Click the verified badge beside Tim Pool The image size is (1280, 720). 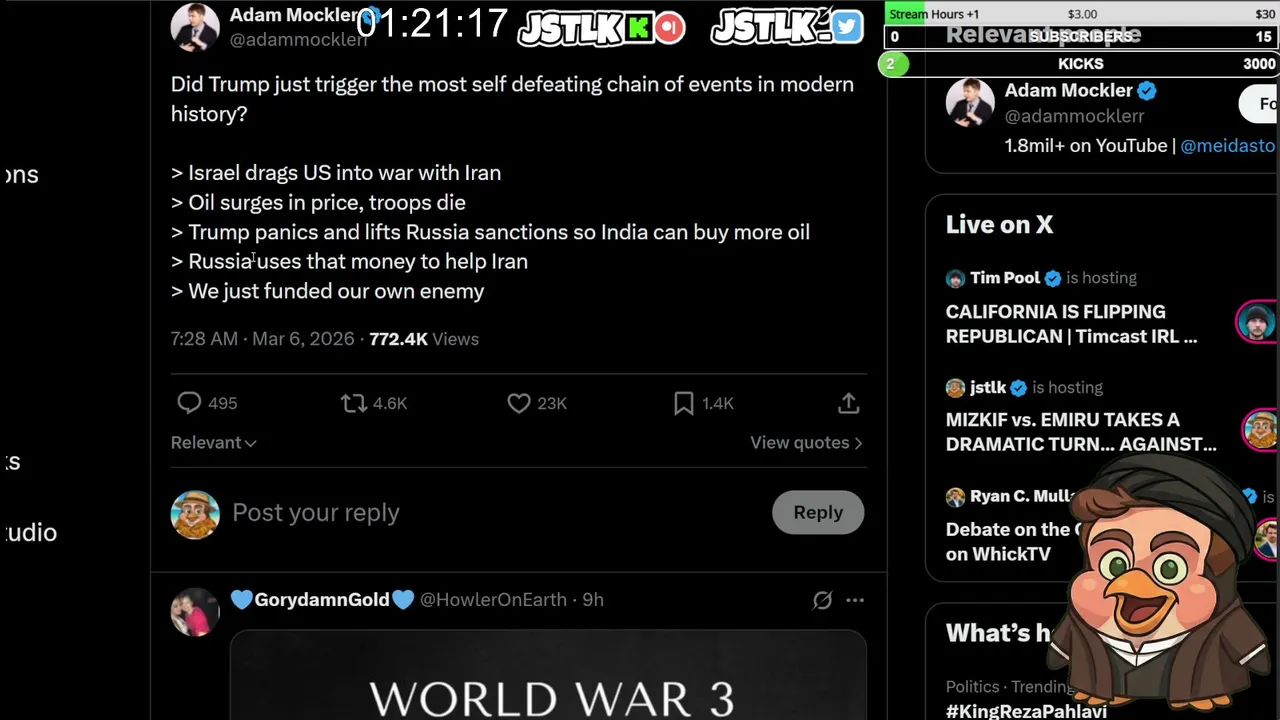1053,278
